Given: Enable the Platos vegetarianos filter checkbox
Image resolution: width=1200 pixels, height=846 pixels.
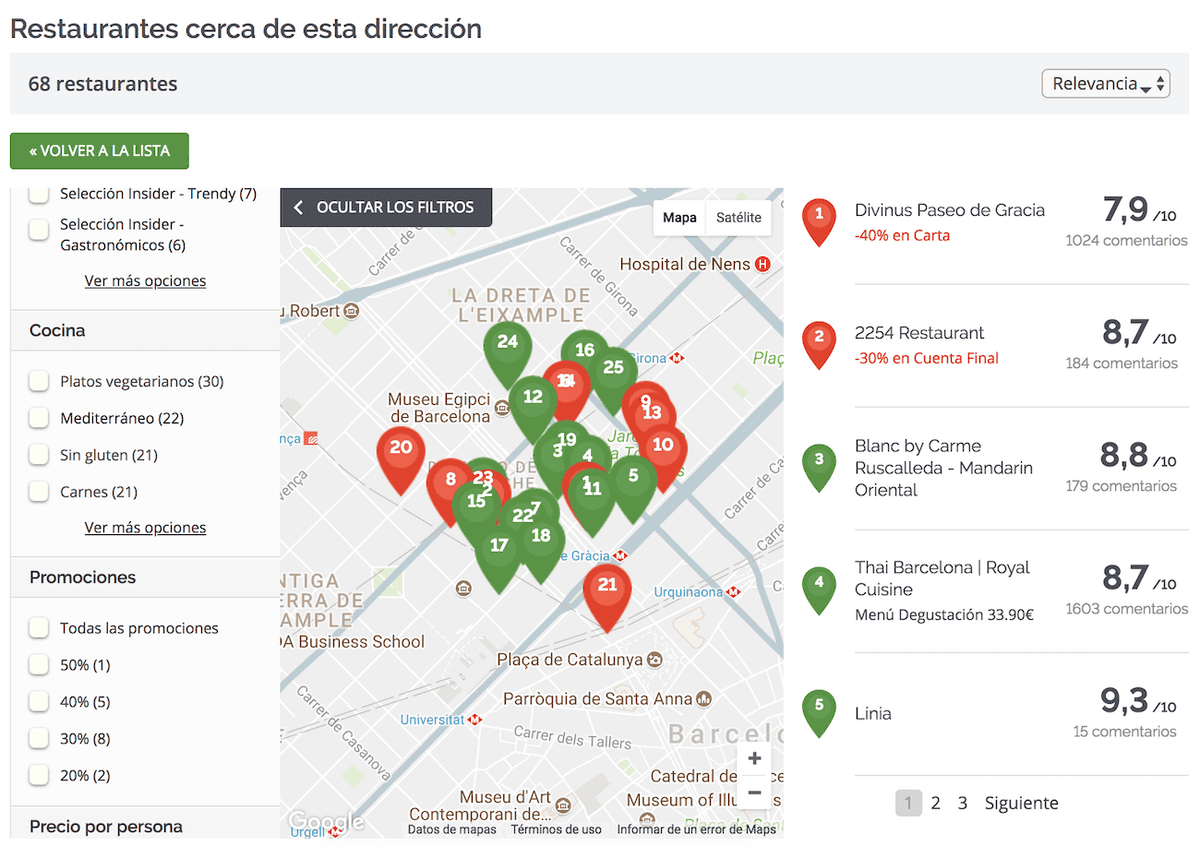Looking at the screenshot, I should coord(39,381).
